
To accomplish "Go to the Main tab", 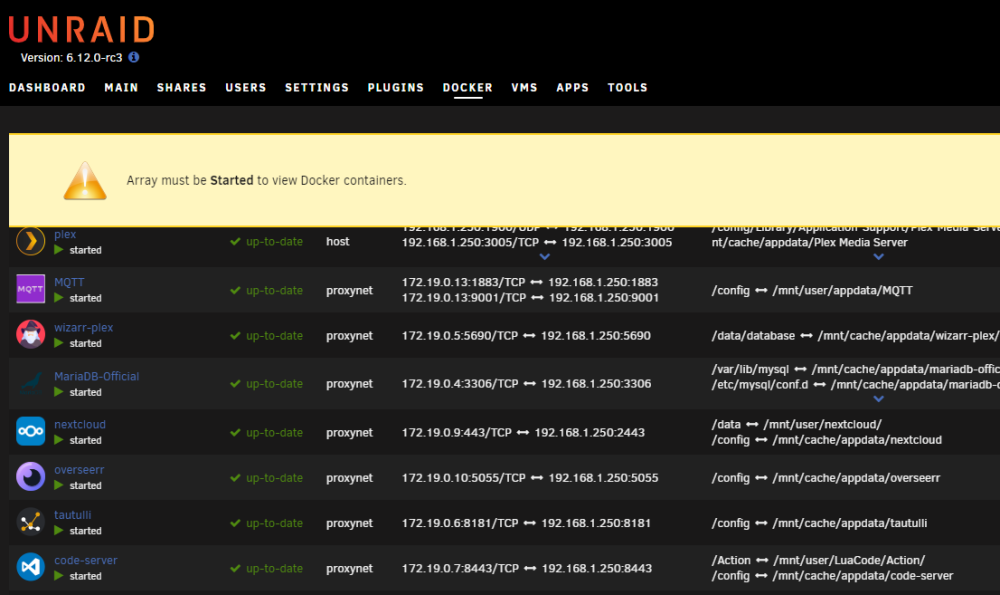I will 121,87.
